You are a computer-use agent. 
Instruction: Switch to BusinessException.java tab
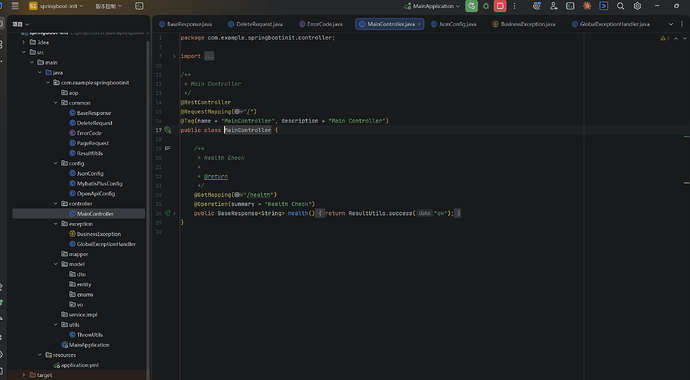[x=524, y=24]
